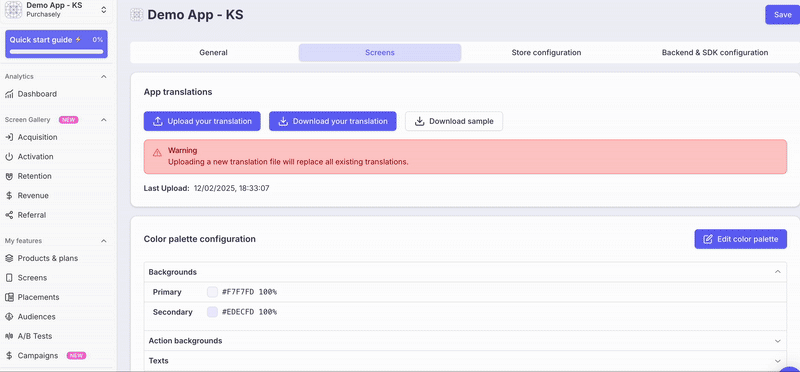Open the Store configuration tab

546,53
